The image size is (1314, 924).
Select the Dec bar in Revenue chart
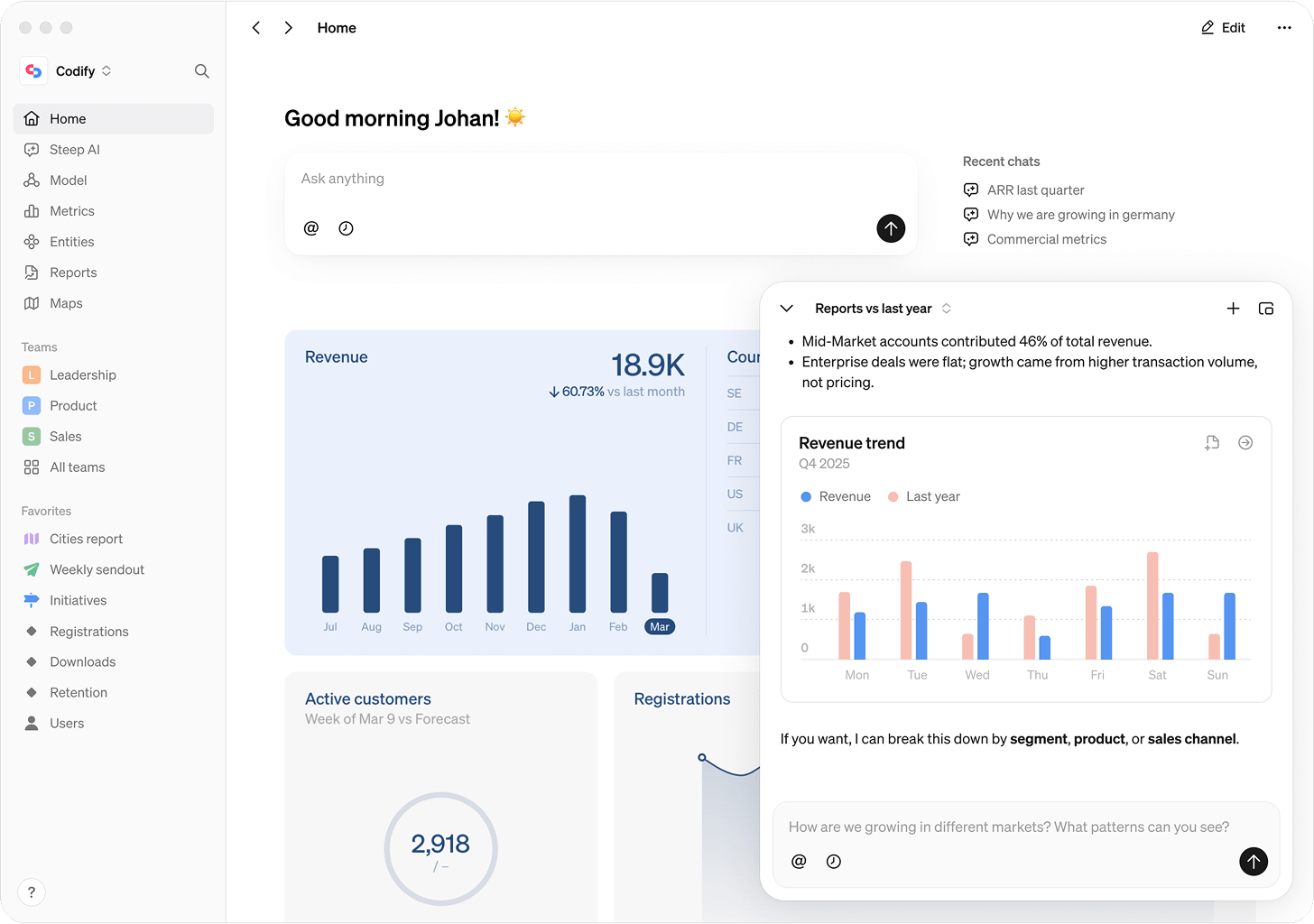click(536, 557)
